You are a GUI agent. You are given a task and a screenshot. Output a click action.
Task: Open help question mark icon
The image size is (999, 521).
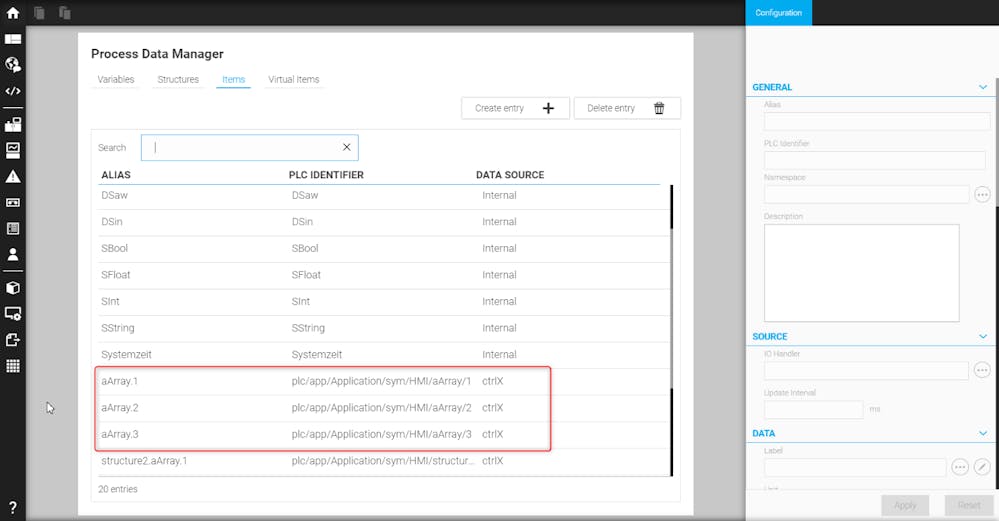(x=13, y=508)
